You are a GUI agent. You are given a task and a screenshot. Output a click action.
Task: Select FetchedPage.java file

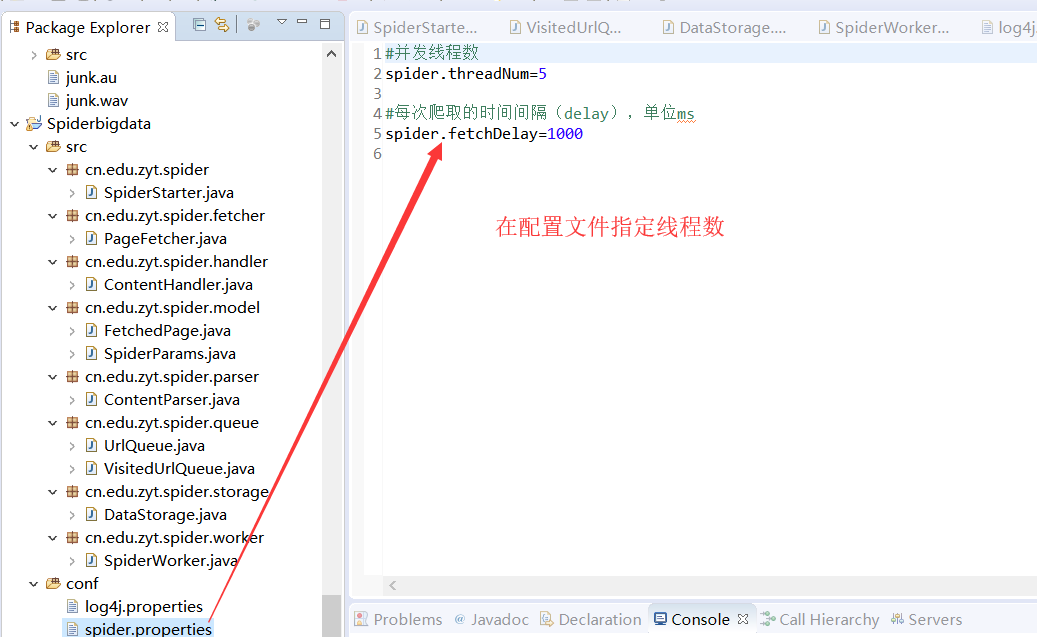point(167,331)
